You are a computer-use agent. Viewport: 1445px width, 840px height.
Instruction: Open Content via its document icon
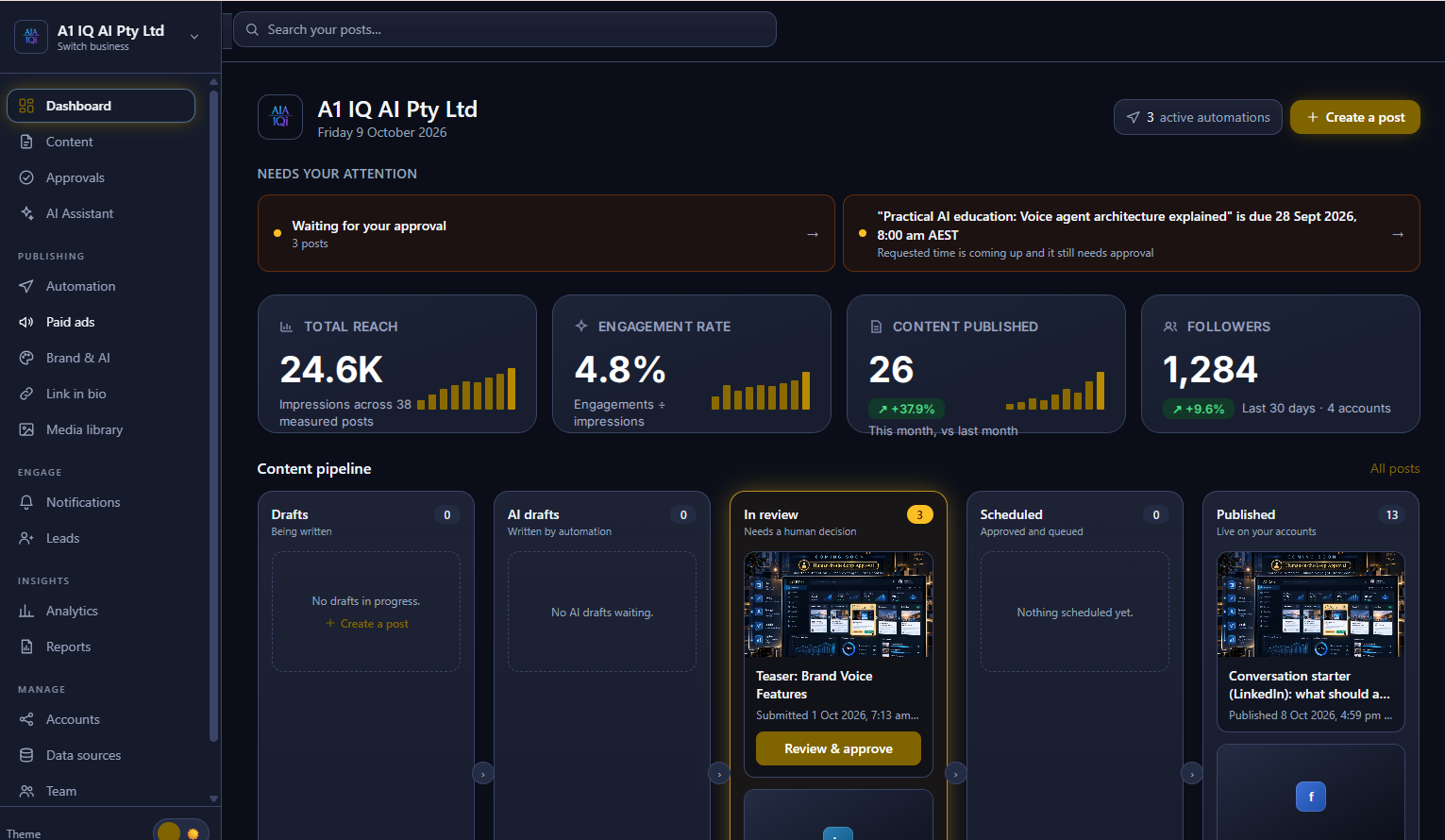click(26, 142)
